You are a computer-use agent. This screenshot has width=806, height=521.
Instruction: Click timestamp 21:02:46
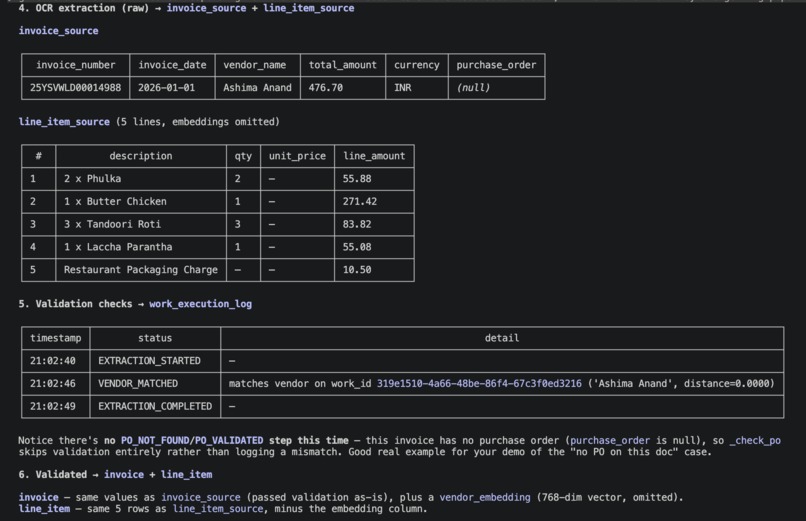pos(52,383)
